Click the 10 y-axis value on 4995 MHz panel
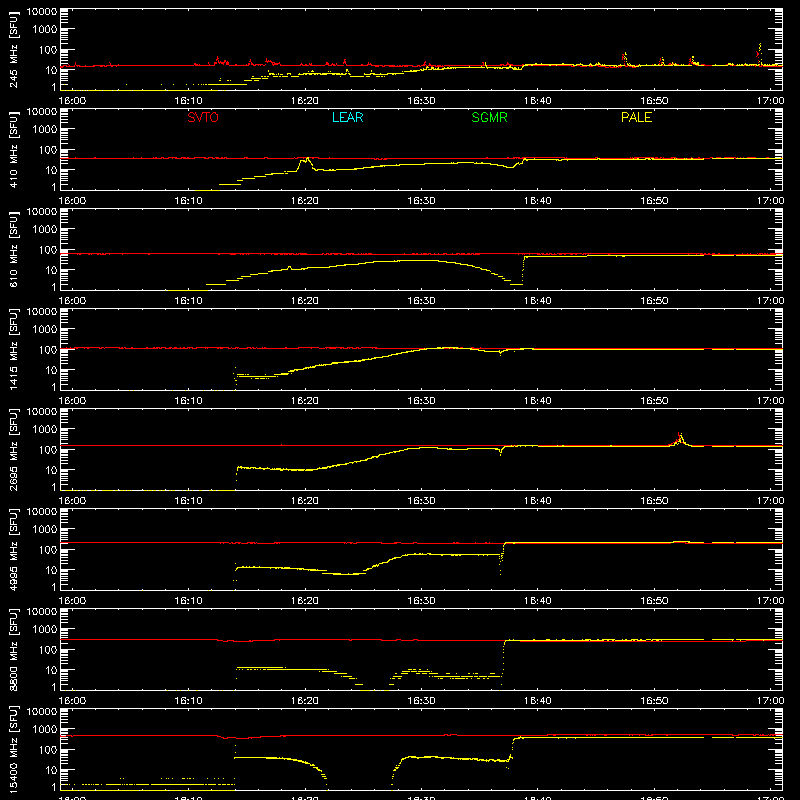Image resolution: width=800 pixels, height=800 pixels. 51,570
